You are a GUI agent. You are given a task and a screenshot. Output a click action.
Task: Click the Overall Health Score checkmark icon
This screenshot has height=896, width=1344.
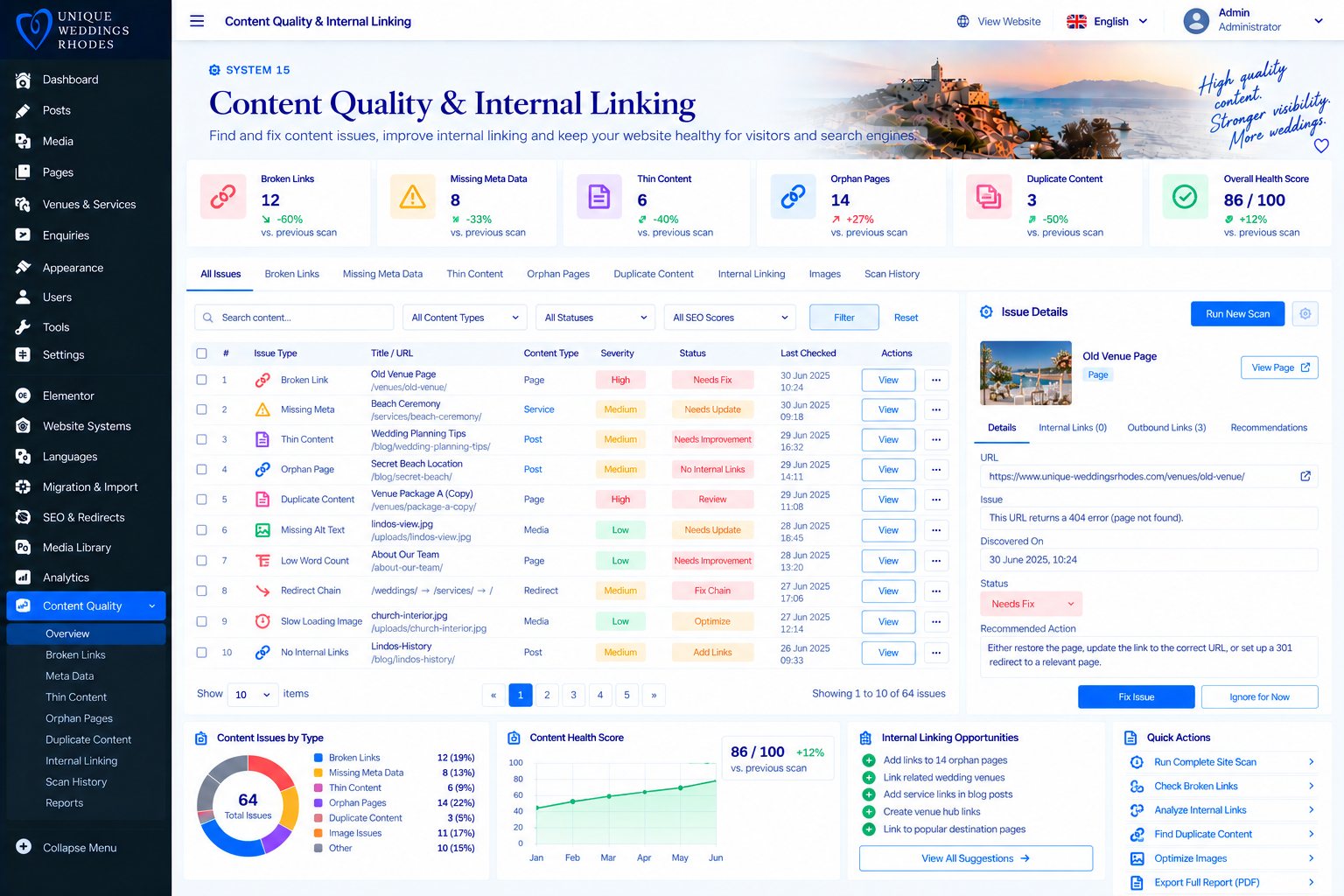coord(1185,197)
